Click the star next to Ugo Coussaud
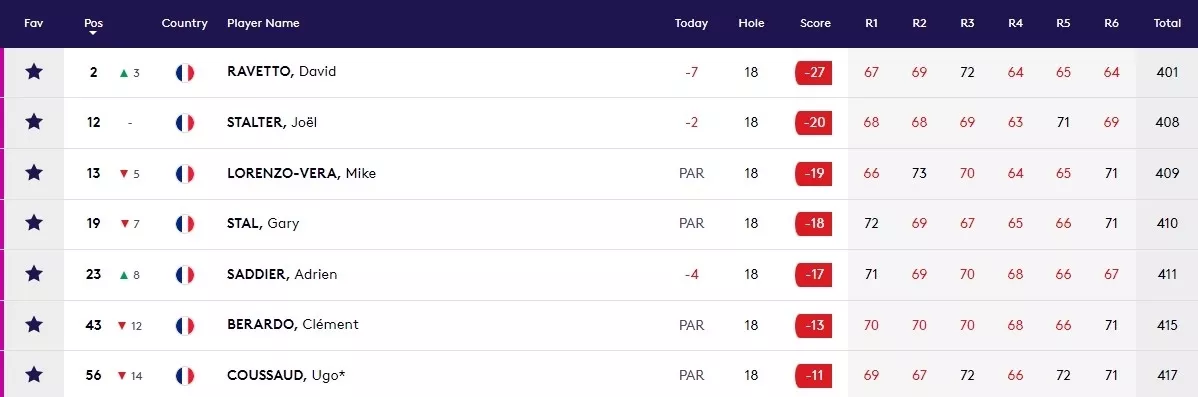This screenshot has width=1198, height=397. coord(34,376)
